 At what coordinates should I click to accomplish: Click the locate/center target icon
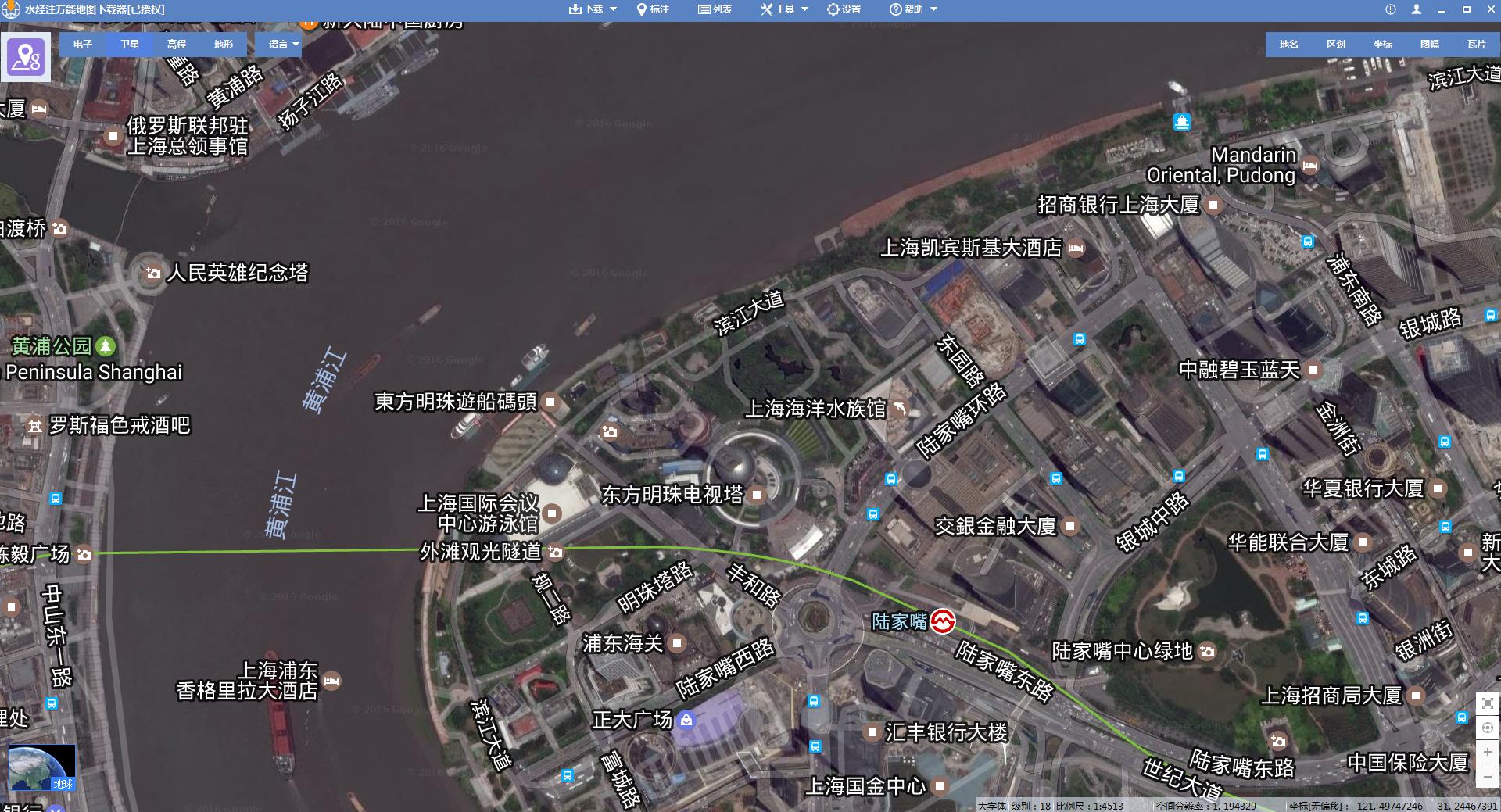(x=1488, y=728)
